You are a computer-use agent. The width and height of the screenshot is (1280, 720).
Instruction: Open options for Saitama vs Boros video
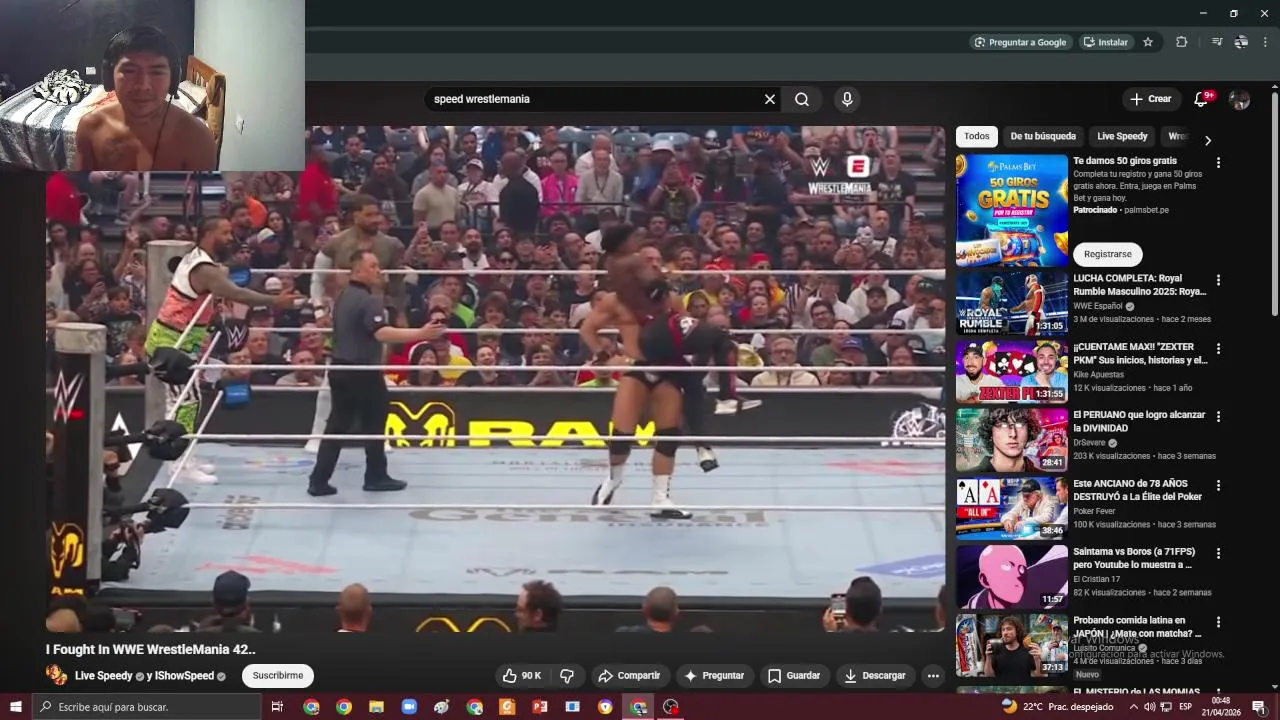point(1218,554)
